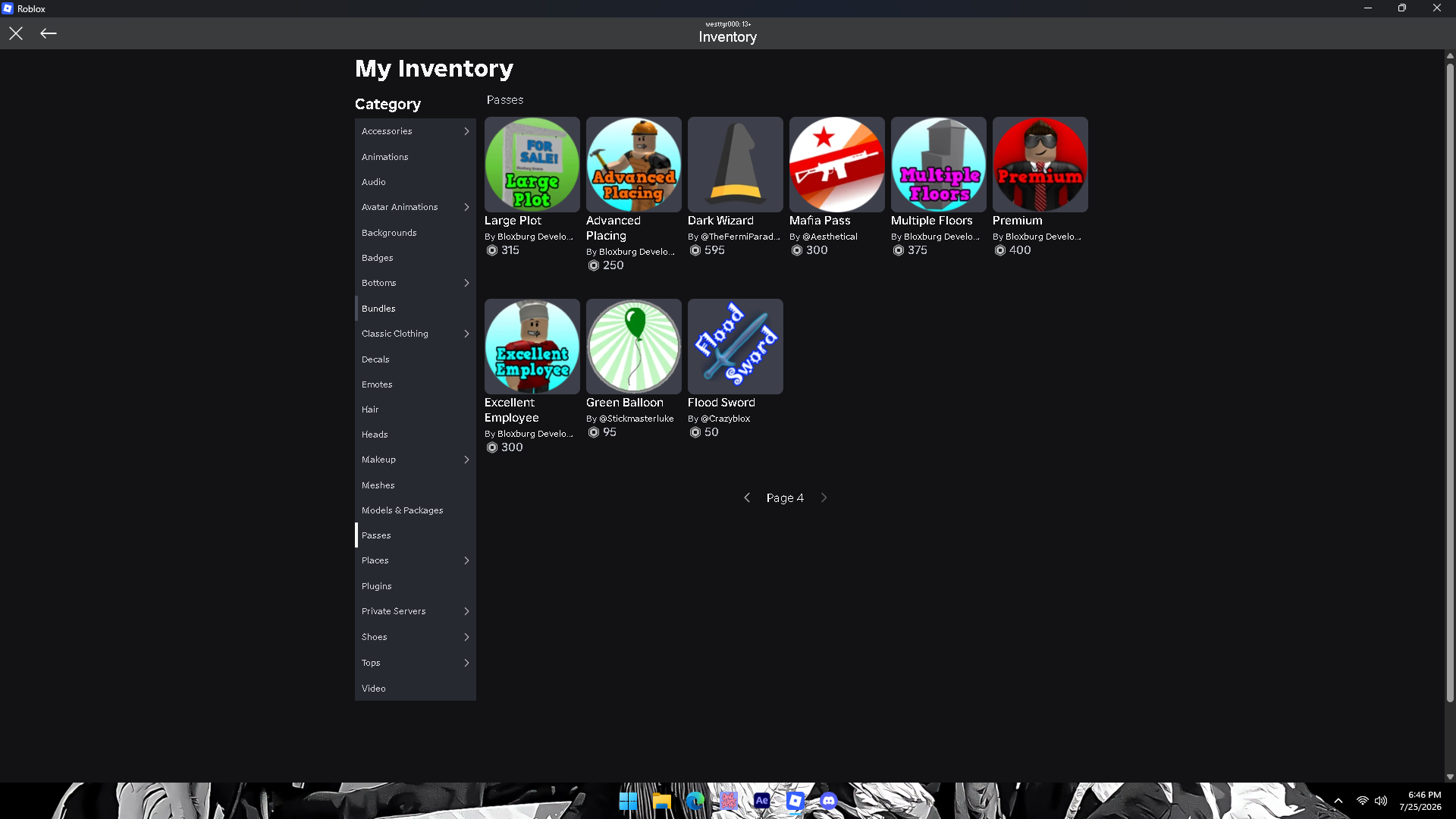Open the Mafia Pass title link
Screen dimensions: 1456x819
820,221
